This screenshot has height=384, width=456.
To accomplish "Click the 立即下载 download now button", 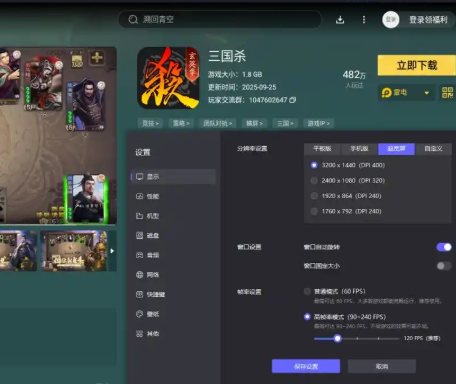I will coord(417,65).
